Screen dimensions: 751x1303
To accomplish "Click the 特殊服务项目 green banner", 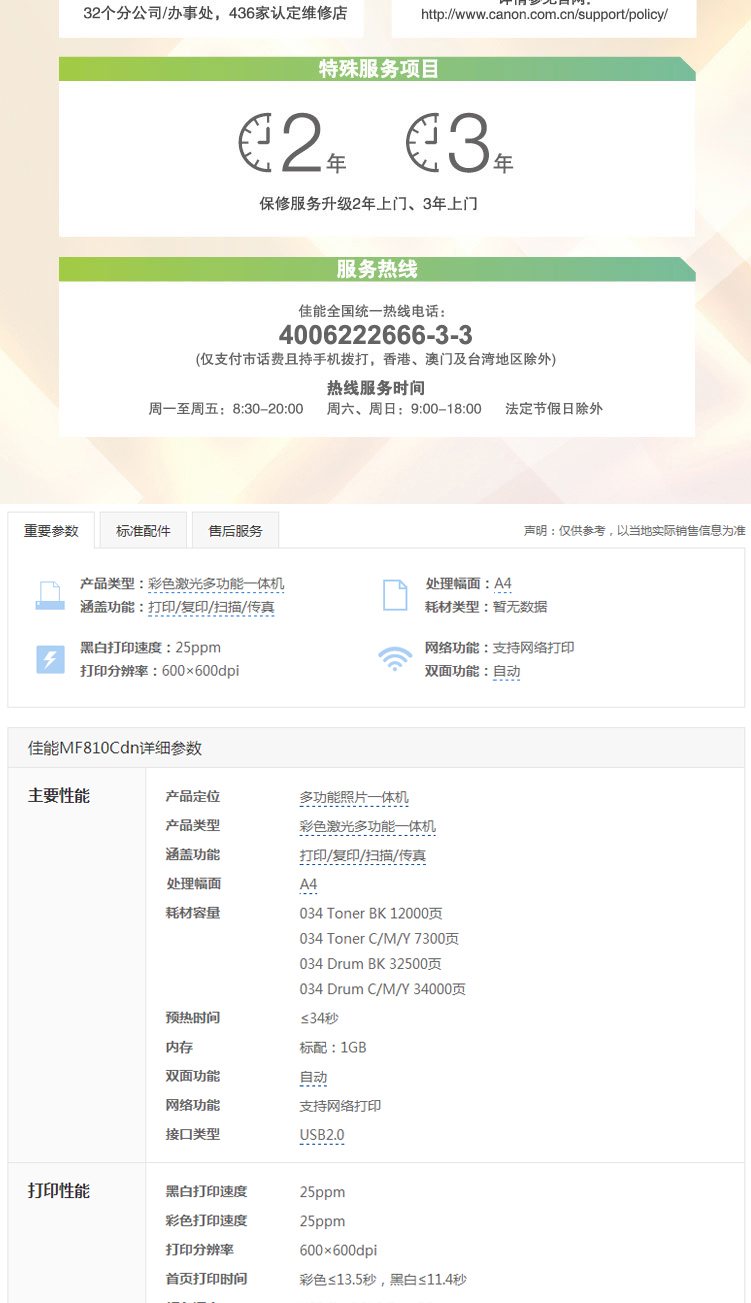I will (376, 69).
